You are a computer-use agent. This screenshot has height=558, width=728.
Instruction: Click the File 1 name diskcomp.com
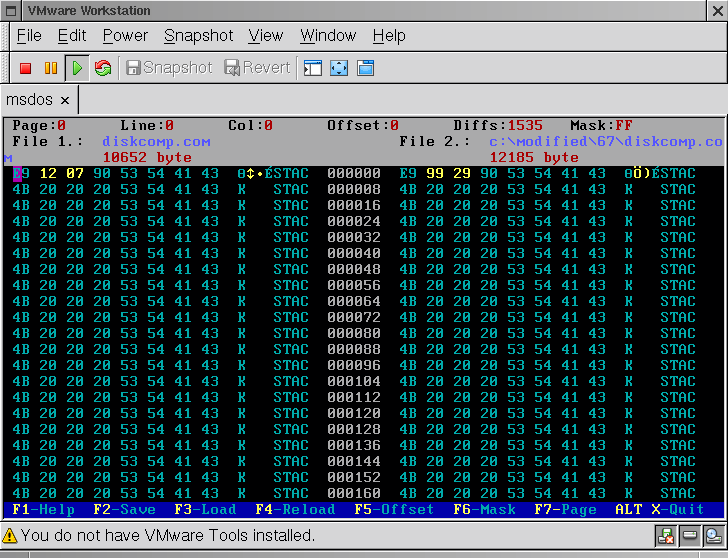(x=156, y=142)
